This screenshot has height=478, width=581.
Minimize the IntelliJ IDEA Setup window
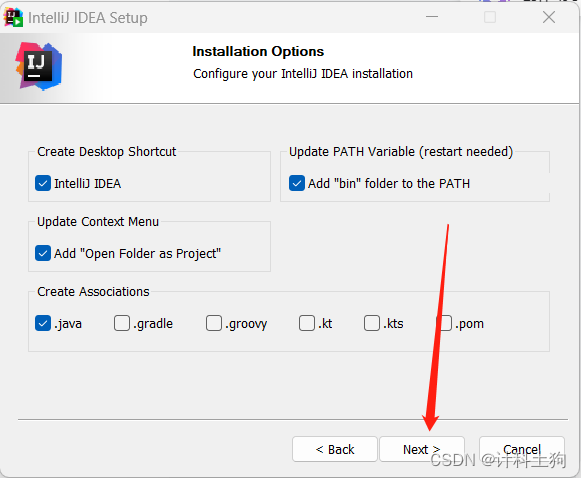pyautogui.click(x=432, y=17)
